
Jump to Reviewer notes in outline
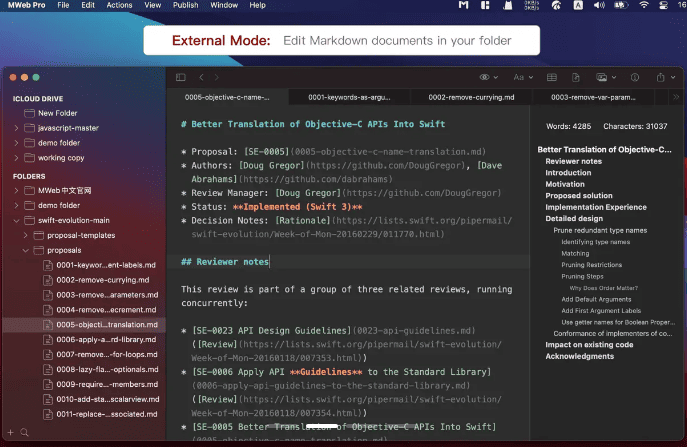(573, 161)
